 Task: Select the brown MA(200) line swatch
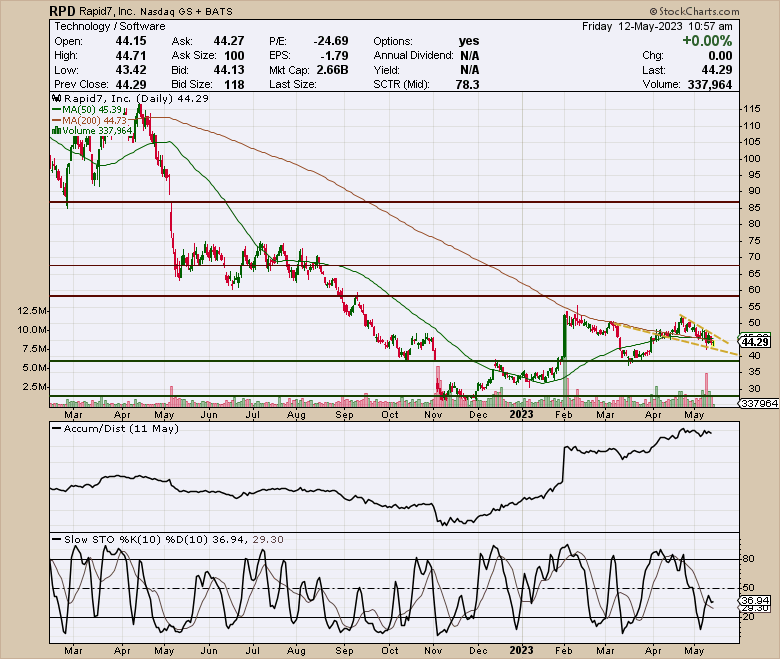pos(57,120)
